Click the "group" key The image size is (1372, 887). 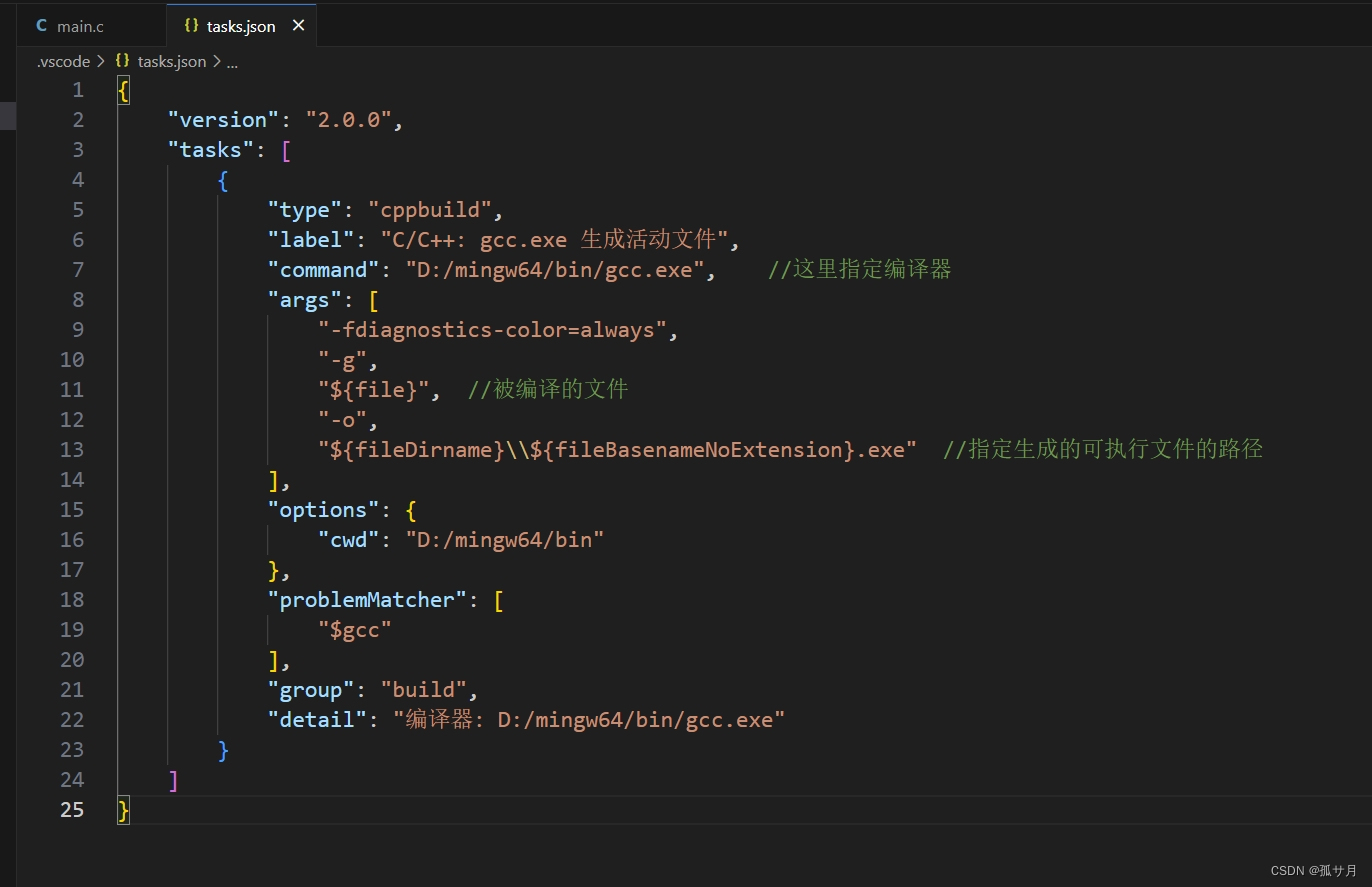(311, 690)
